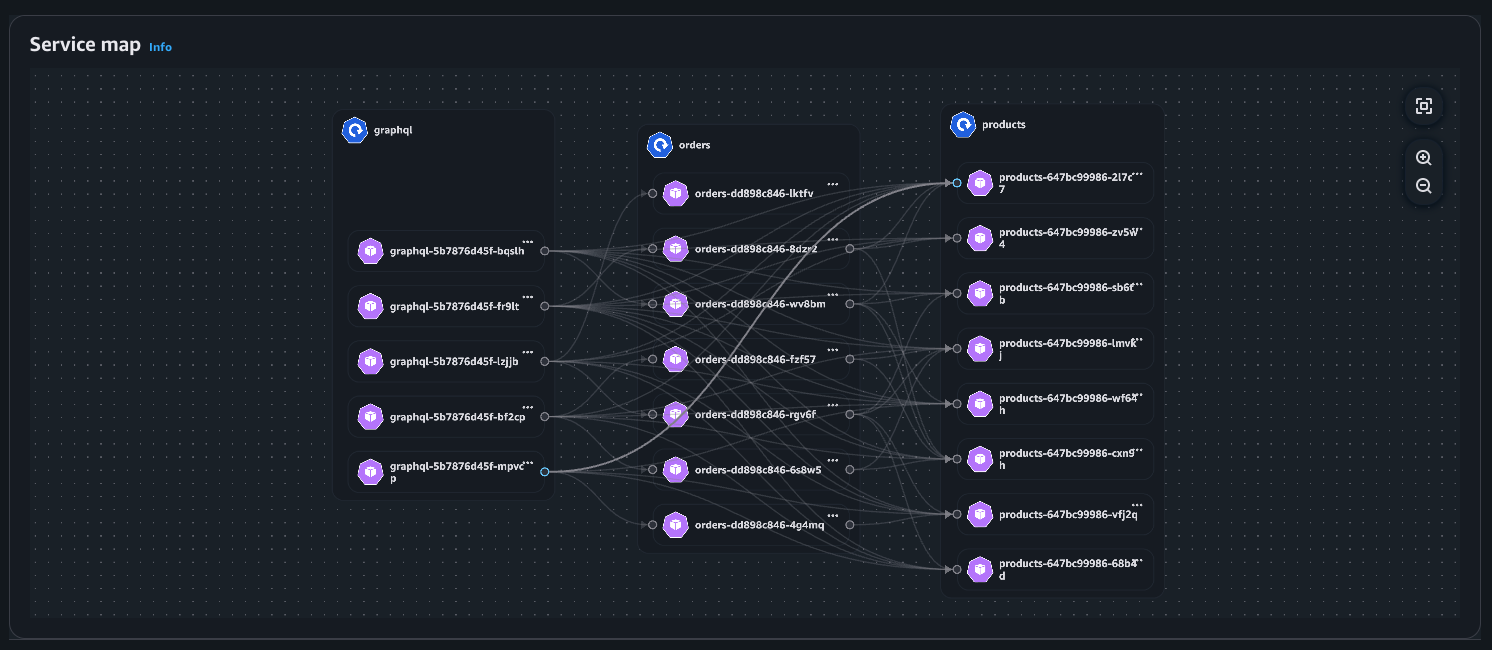Open the ellipsis menu for graphql-5b7876d45f-fr9lt
Image resolution: width=1492 pixels, height=650 pixels.
point(528,298)
